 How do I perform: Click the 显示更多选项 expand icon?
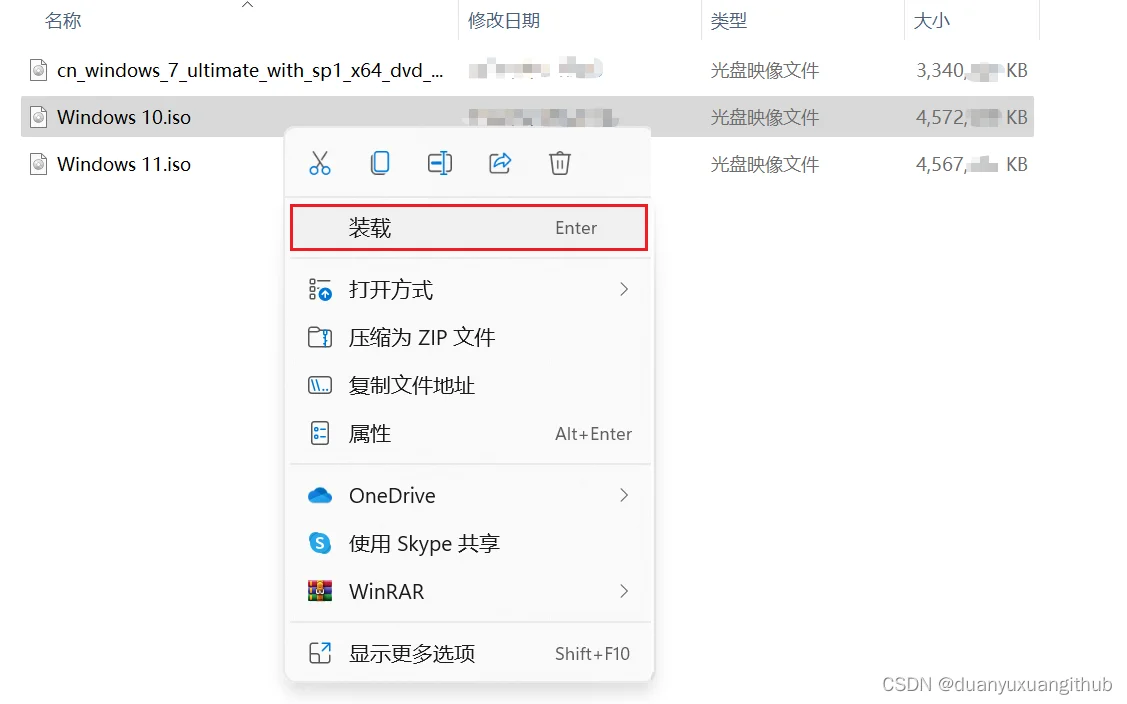tap(320, 653)
